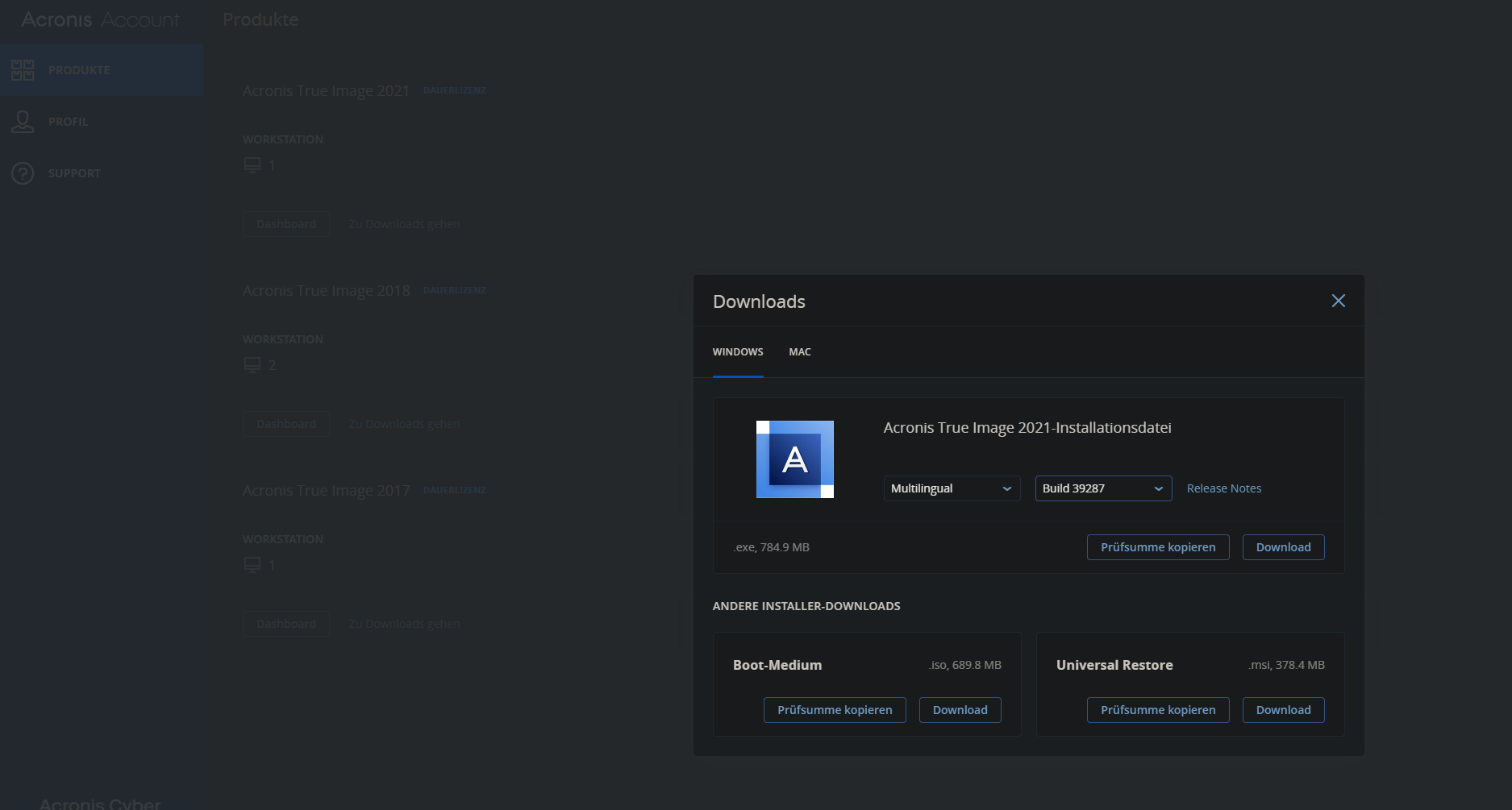Close the Downloads dialog with the X

1338,301
